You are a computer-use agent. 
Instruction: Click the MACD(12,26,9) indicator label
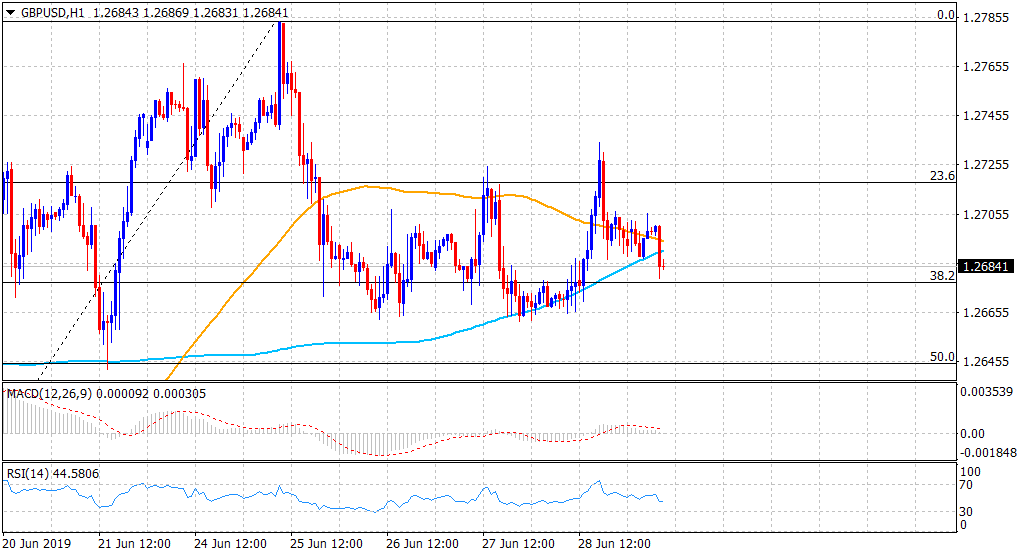(48, 394)
